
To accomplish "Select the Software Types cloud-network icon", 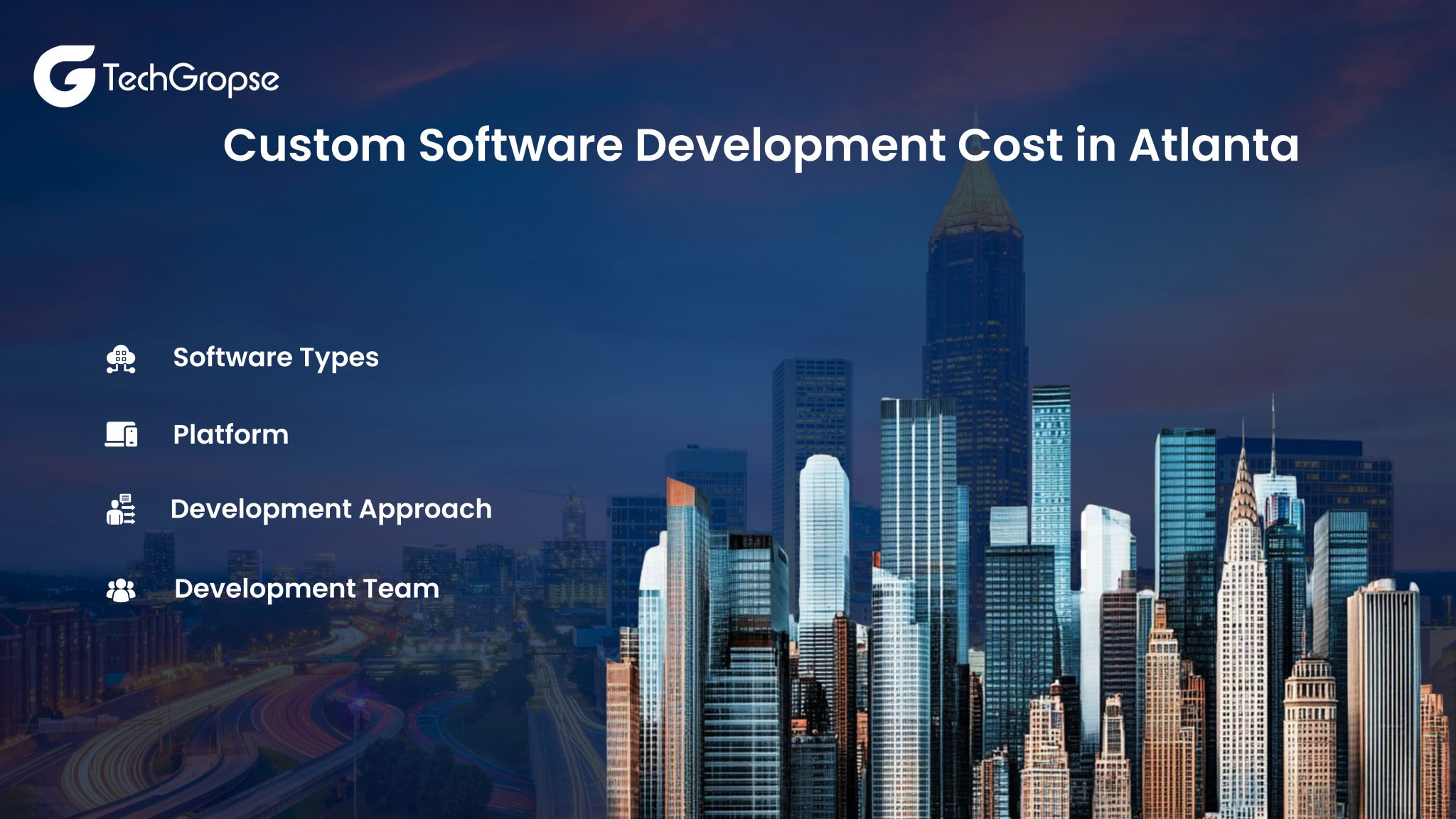I will (x=119, y=359).
